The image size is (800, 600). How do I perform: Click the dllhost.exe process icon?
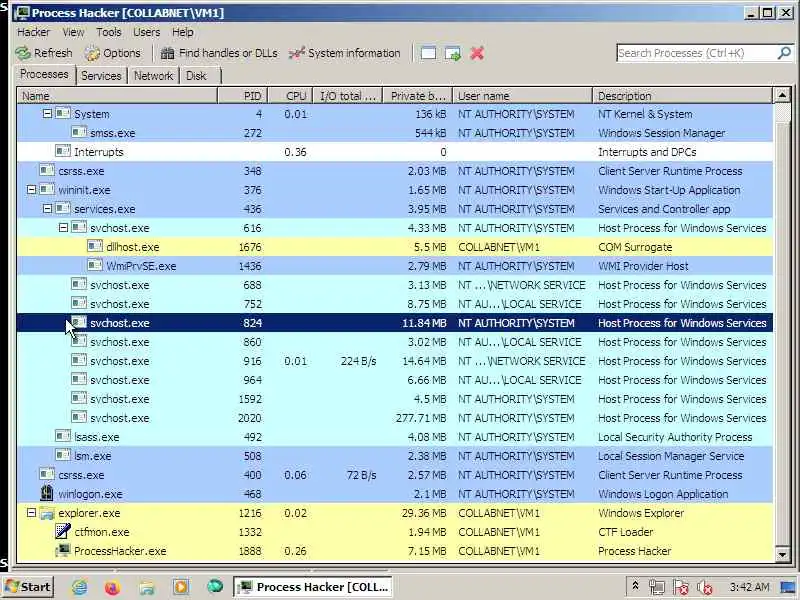click(x=95, y=246)
